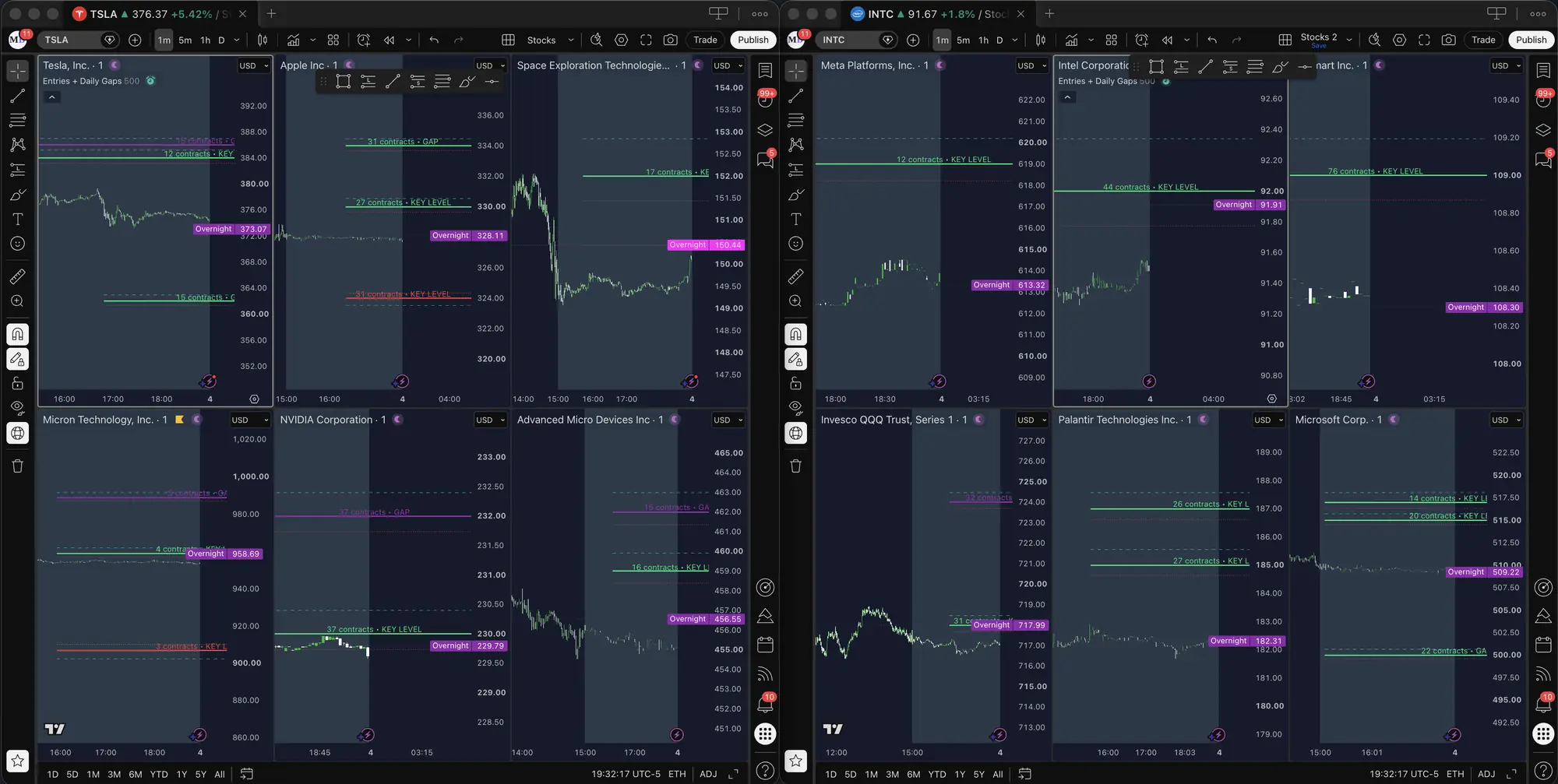Open USD currency dropdown on Microsoft Corp chart
The width and height of the screenshot is (1558, 784).
point(1506,420)
